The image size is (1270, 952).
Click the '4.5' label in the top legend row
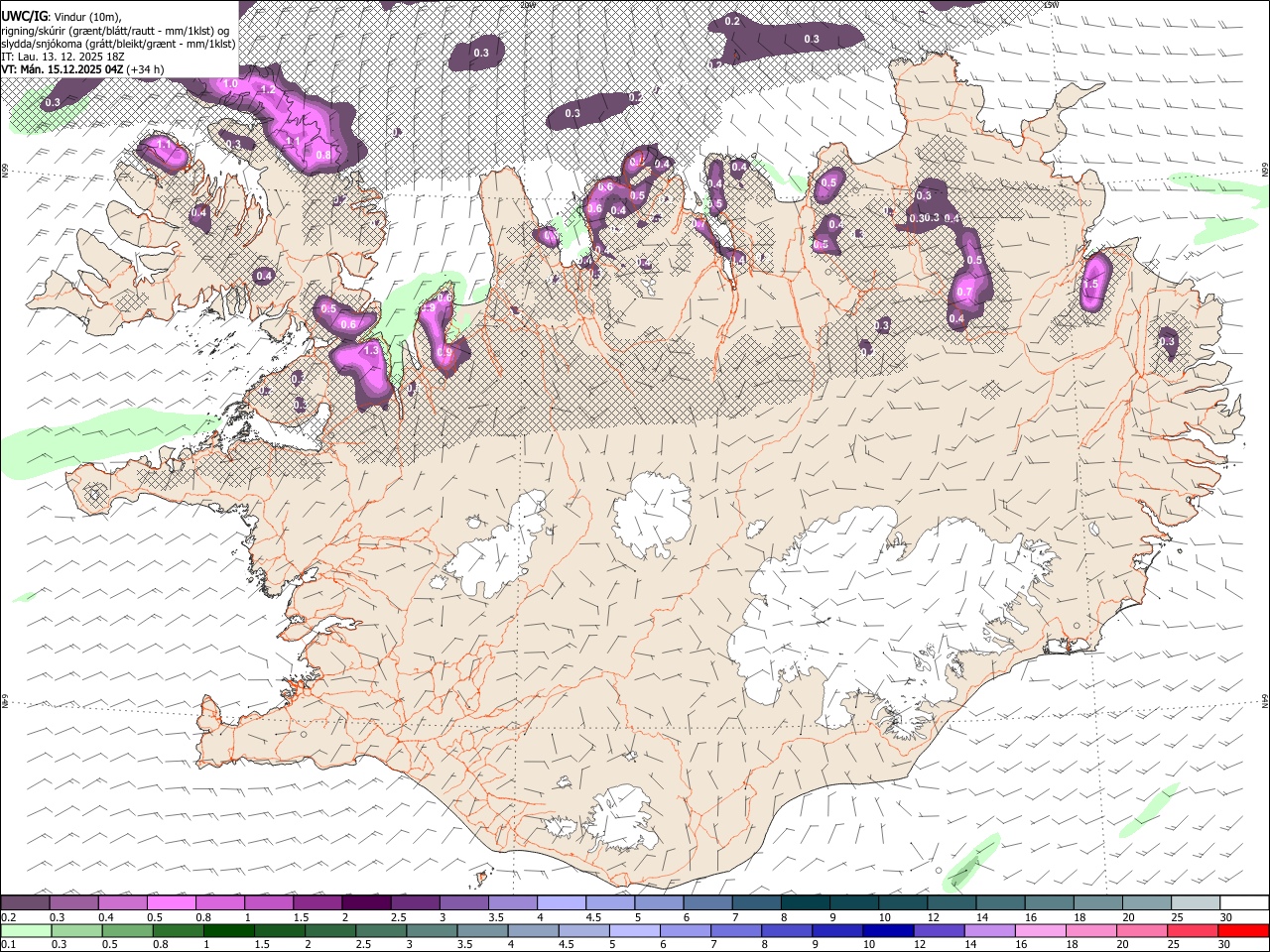(x=593, y=917)
